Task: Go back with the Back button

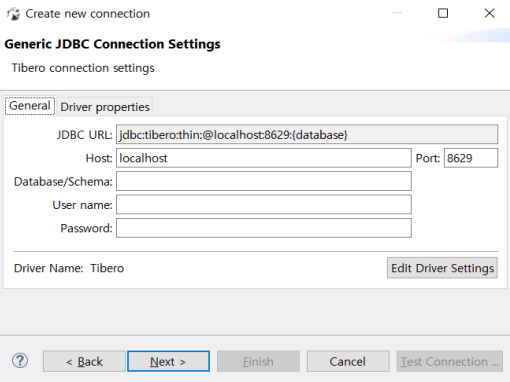Action: click(84, 361)
